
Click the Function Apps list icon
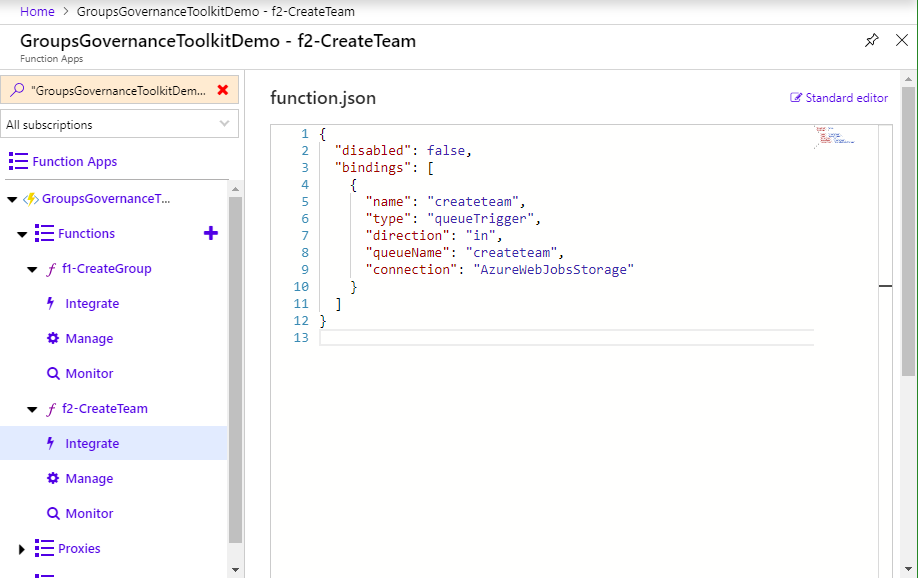coord(18,161)
